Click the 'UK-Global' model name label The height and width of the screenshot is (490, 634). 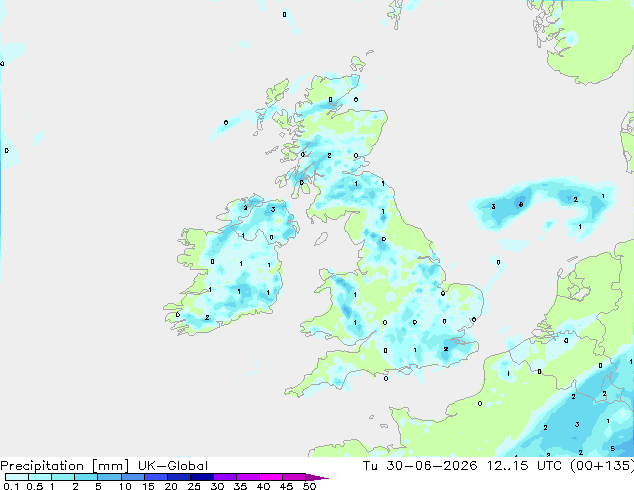(x=173, y=466)
